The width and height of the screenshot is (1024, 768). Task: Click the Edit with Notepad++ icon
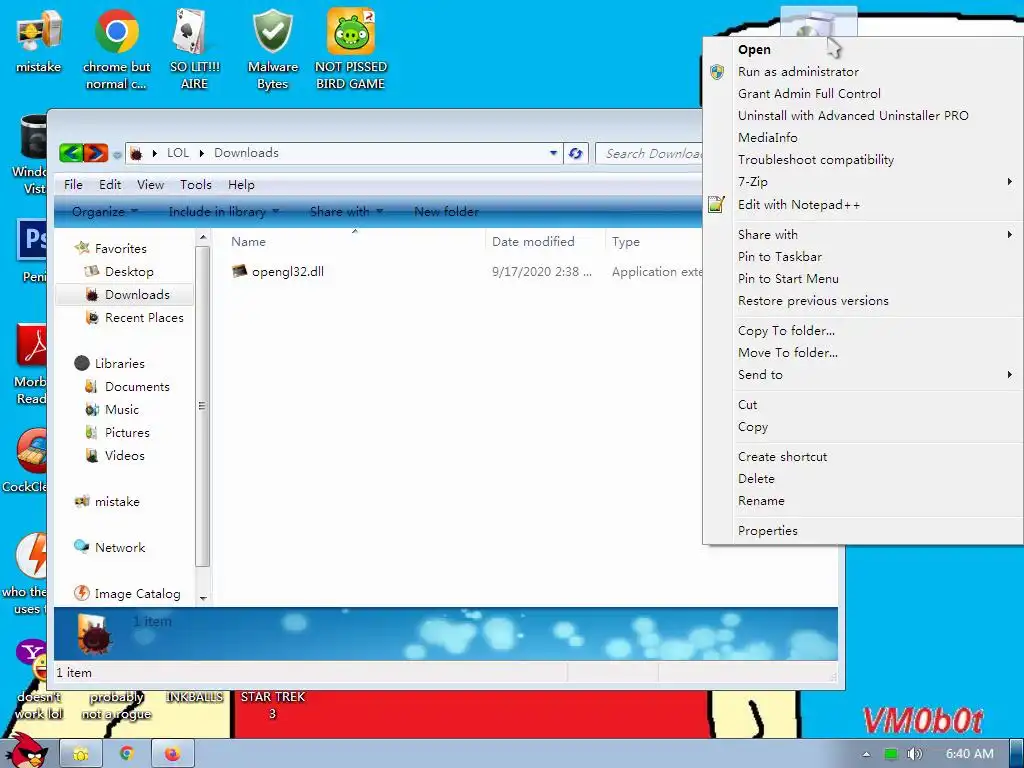click(716, 204)
